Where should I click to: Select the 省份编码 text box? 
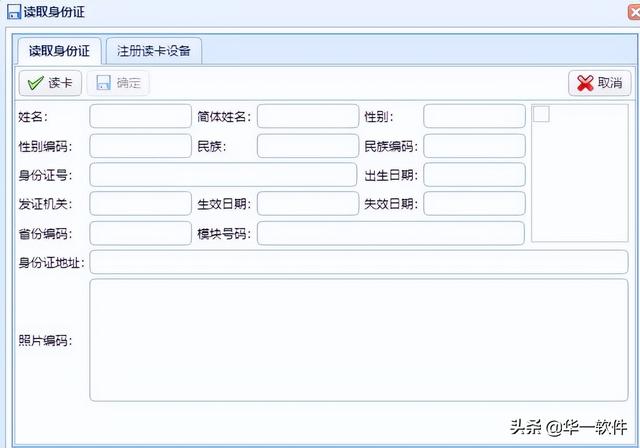point(140,233)
